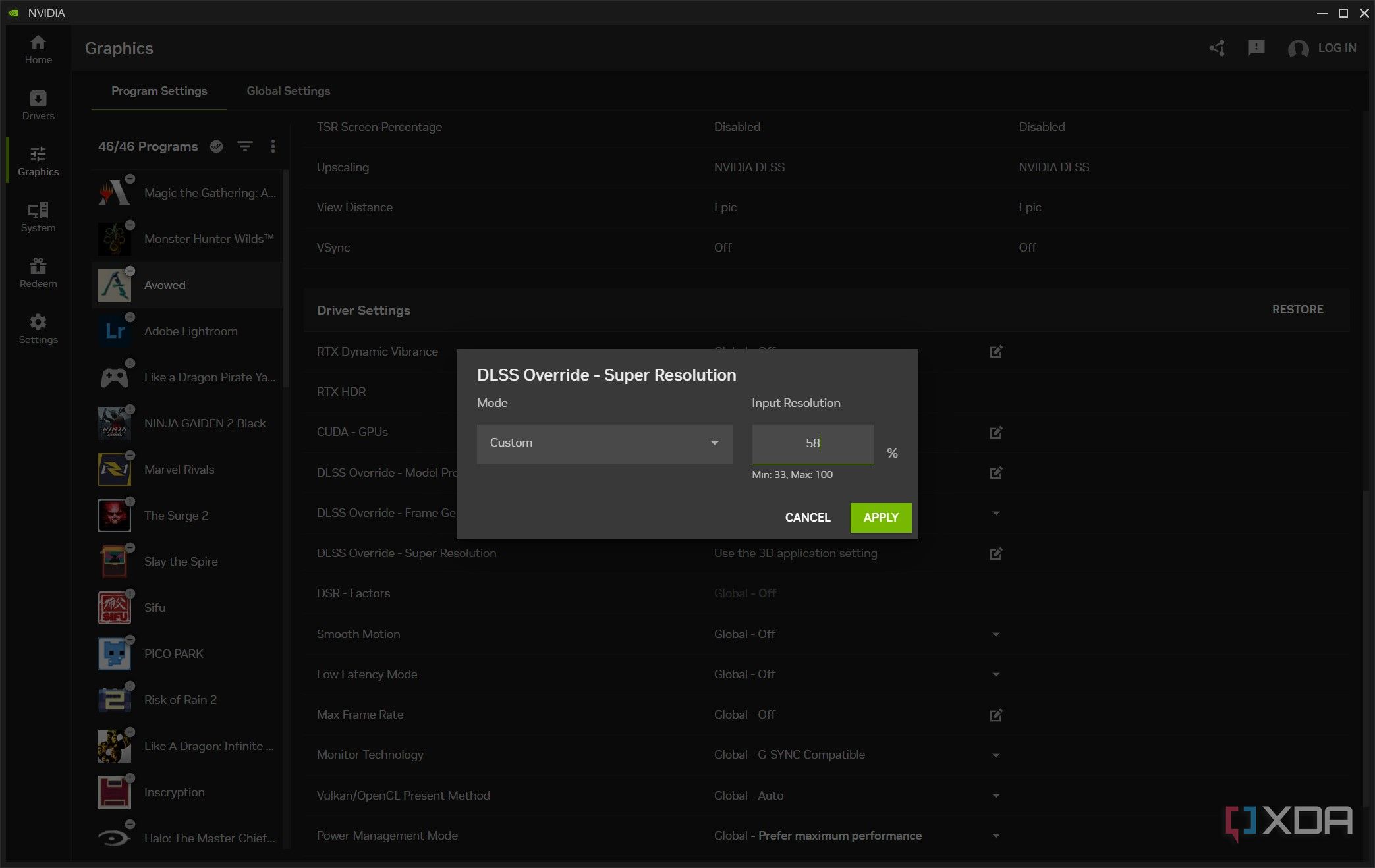Image resolution: width=1375 pixels, height=868 pixels.
Task: Open the Redeem gift section
Action: (38, 273)
